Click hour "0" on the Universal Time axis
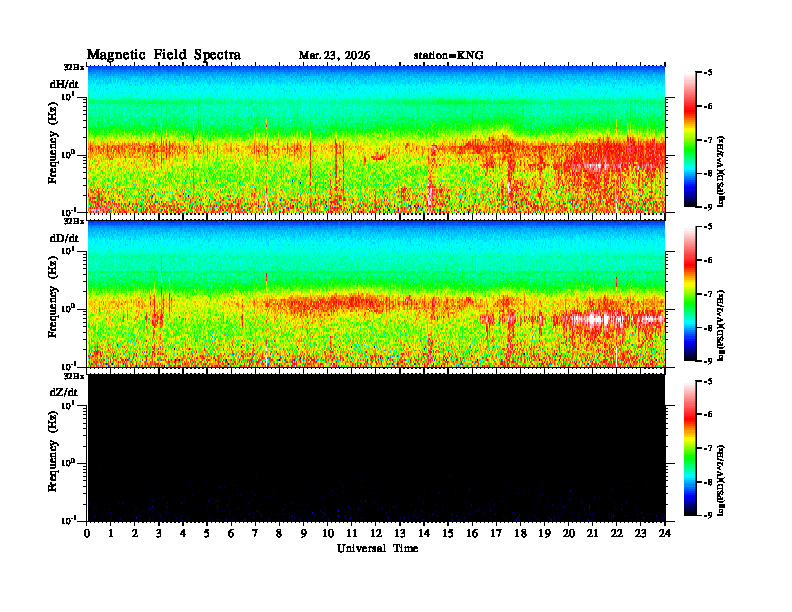The image size is (792, 612). 87,534
